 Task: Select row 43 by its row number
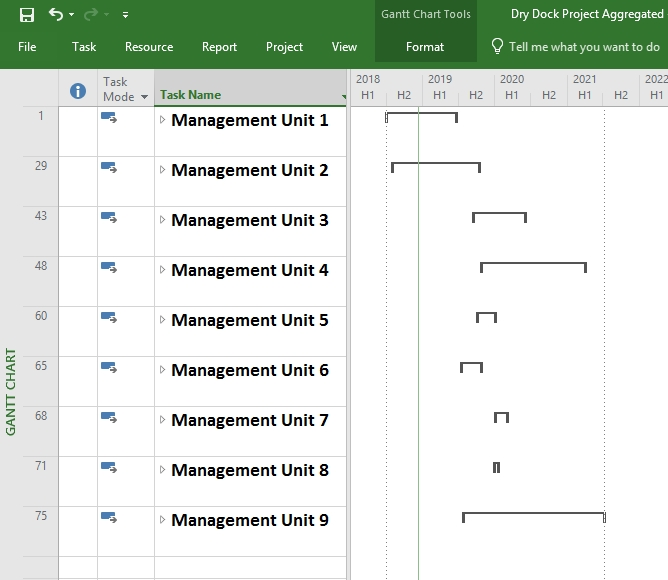[41, 216]
